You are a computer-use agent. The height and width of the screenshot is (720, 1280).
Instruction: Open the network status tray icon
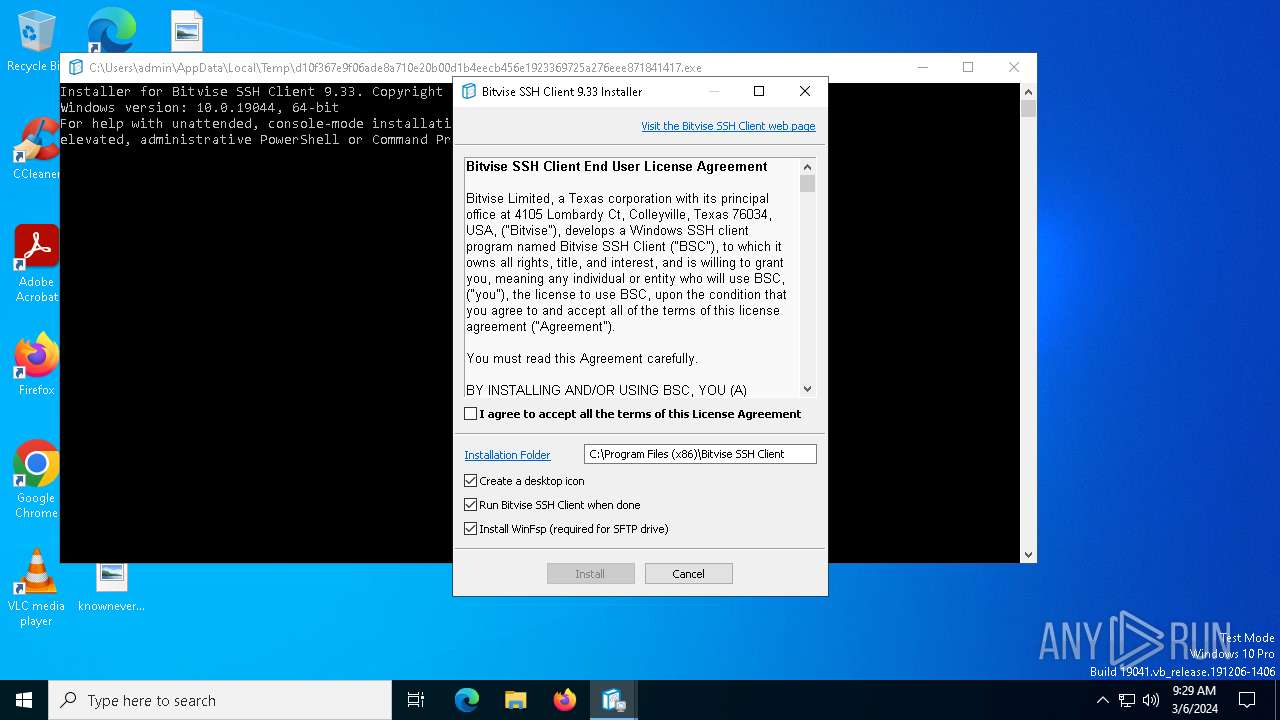coord(1127,700)
